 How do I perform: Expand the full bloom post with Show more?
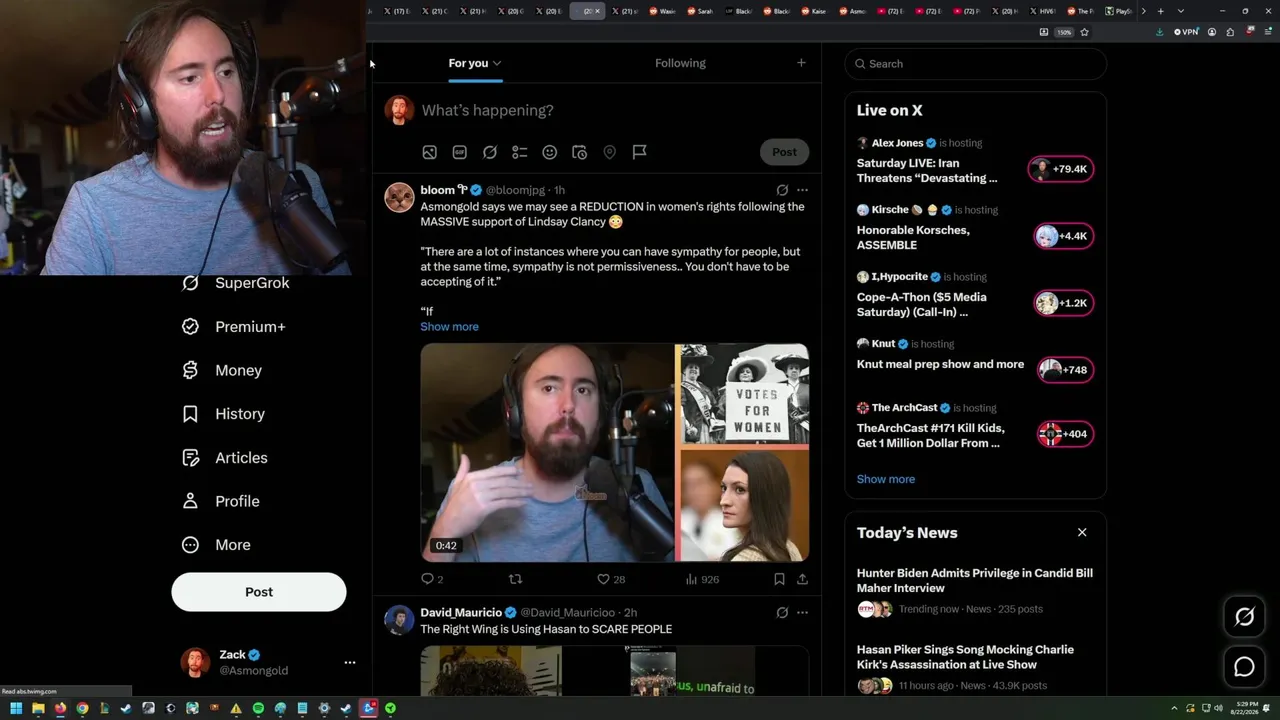point(449,327)
